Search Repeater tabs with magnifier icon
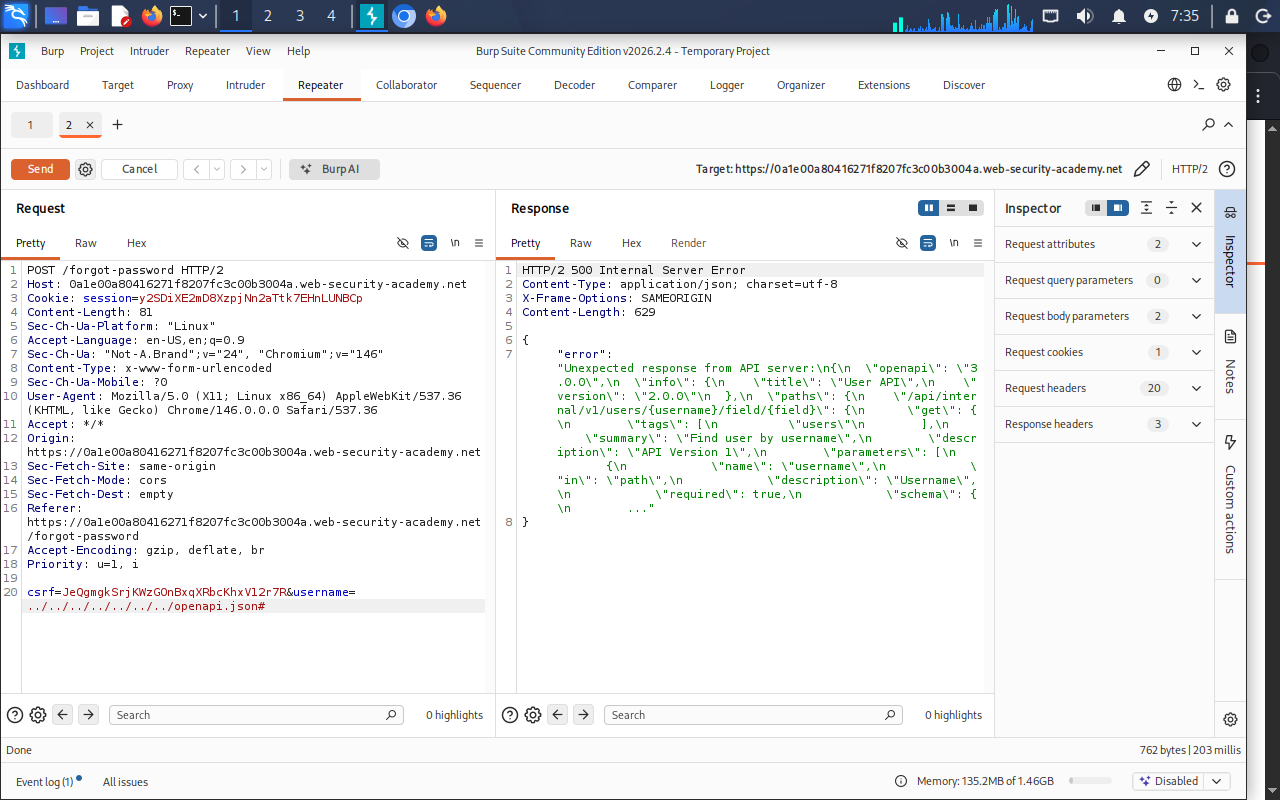Screen dimensions: 1280x800 [1209, 125]
